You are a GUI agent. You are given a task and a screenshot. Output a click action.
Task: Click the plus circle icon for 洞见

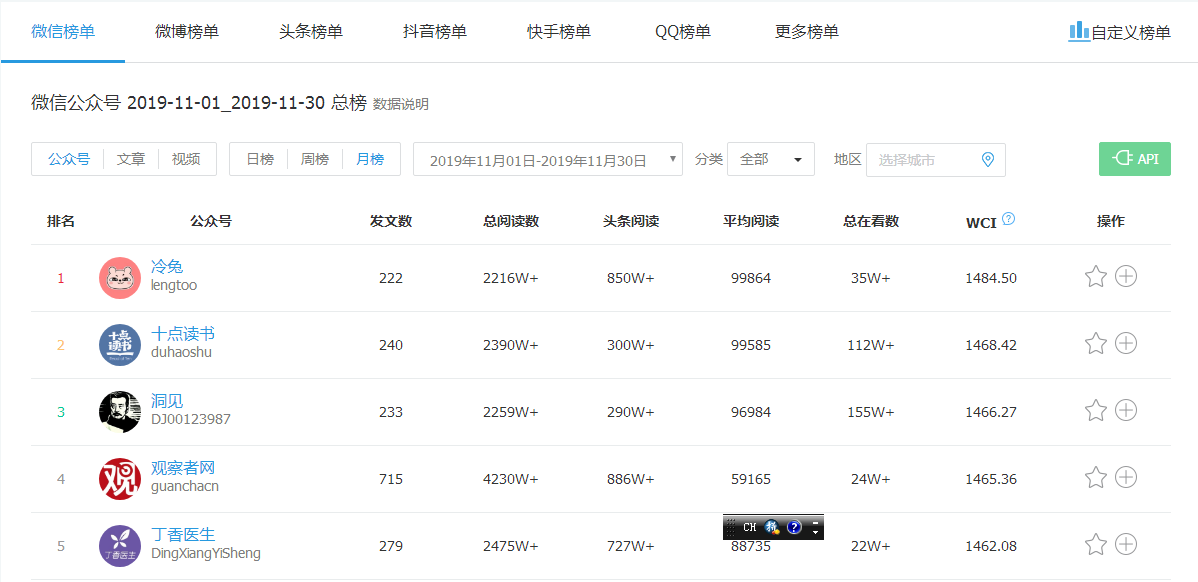(1126, 411)
